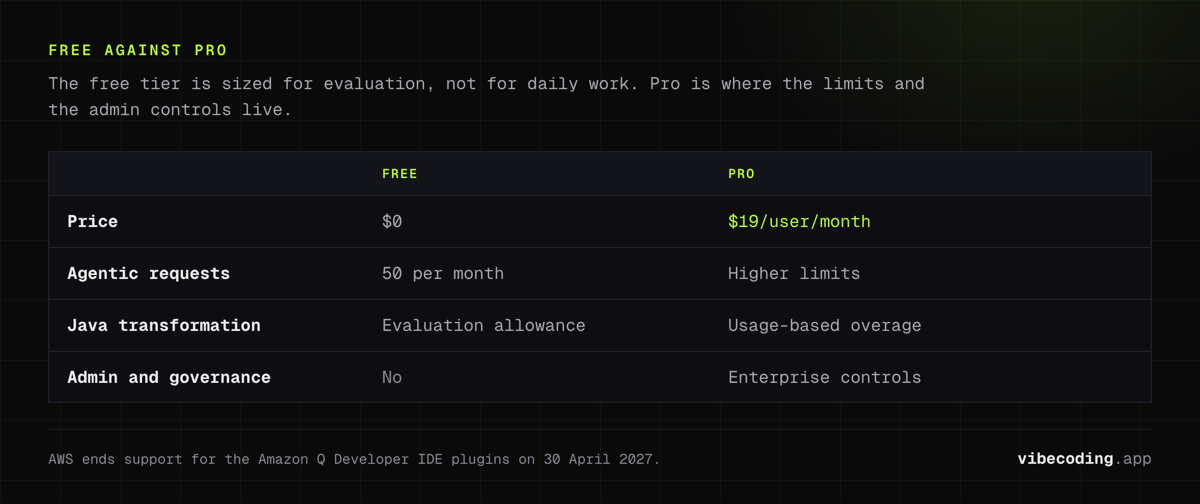Viewport: 1200px width, 504px height.
Task: Click the "Agentic requests" row label
Action: 148,273
